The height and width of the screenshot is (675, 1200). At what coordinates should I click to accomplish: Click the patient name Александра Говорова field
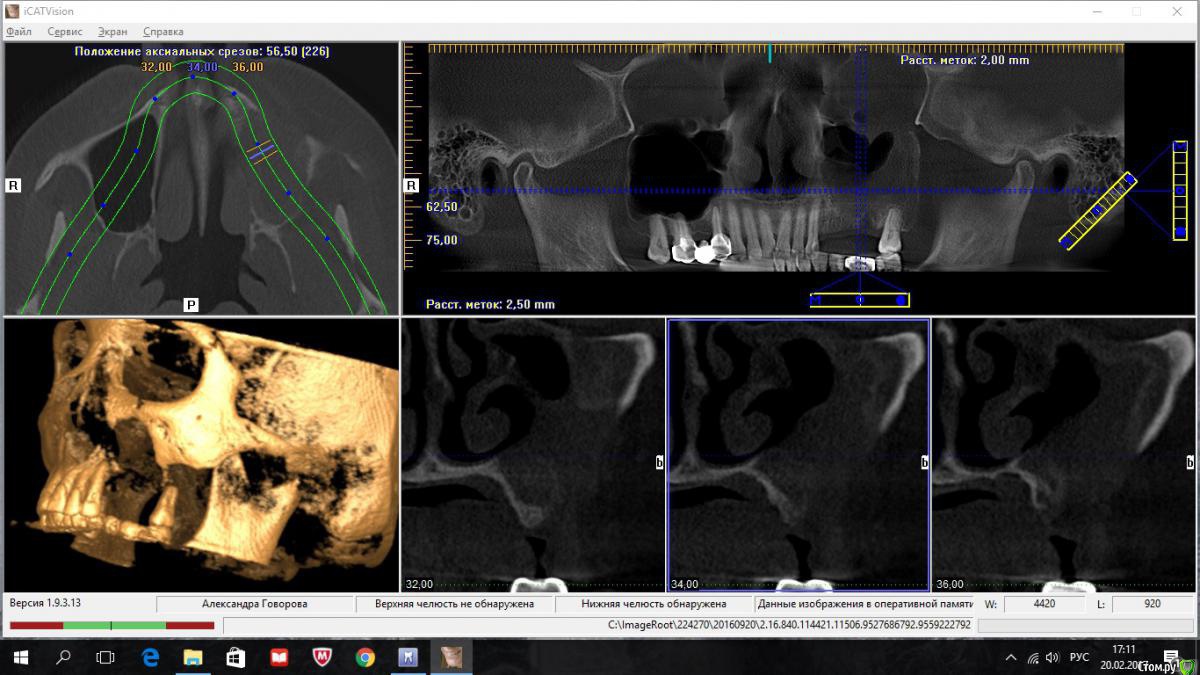tap(255, 604)
